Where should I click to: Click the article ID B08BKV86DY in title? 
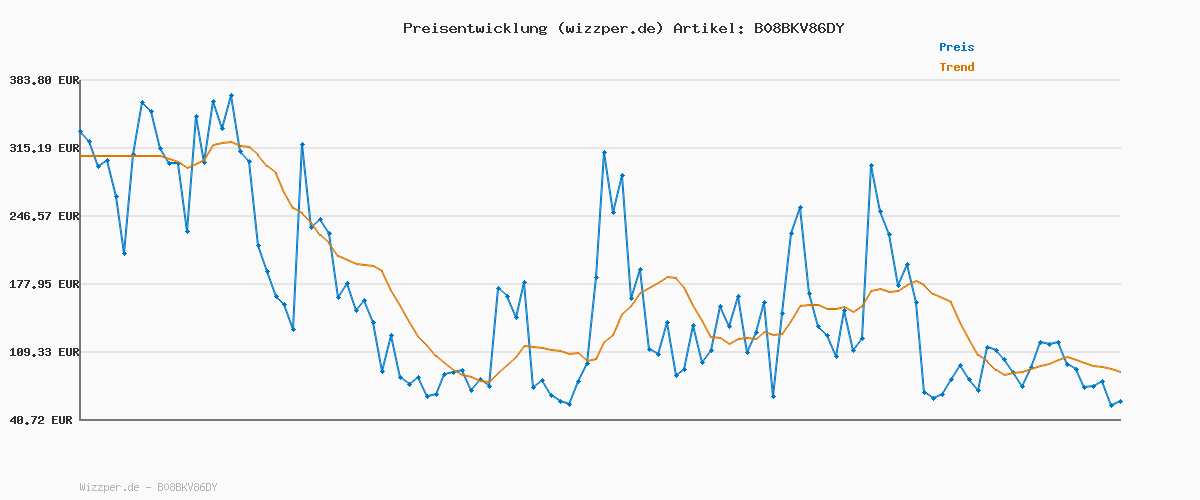[798, 28]
